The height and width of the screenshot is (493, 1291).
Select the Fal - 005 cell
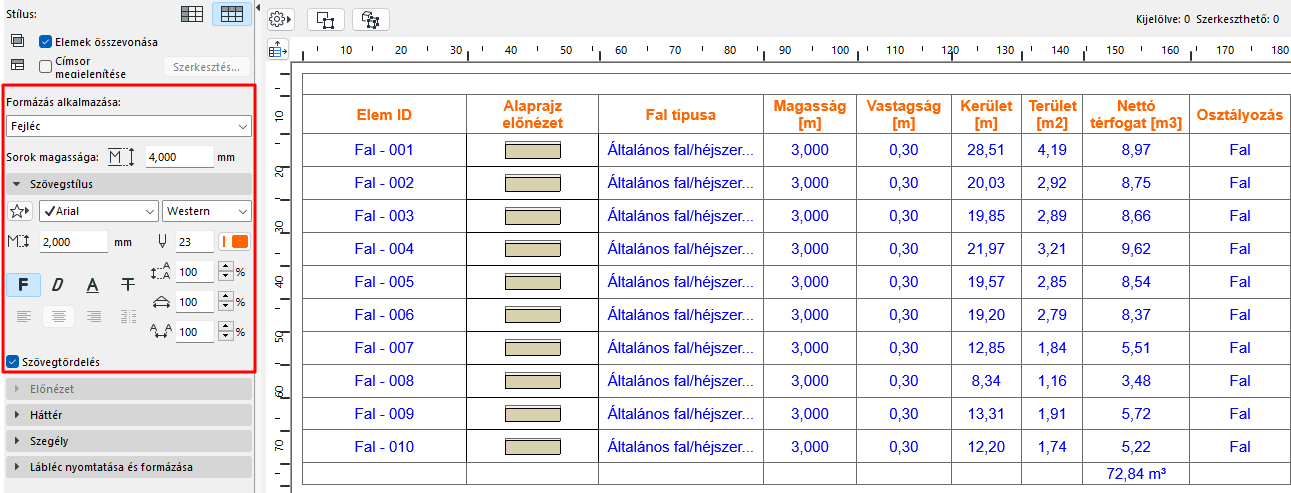coord(384,282)
